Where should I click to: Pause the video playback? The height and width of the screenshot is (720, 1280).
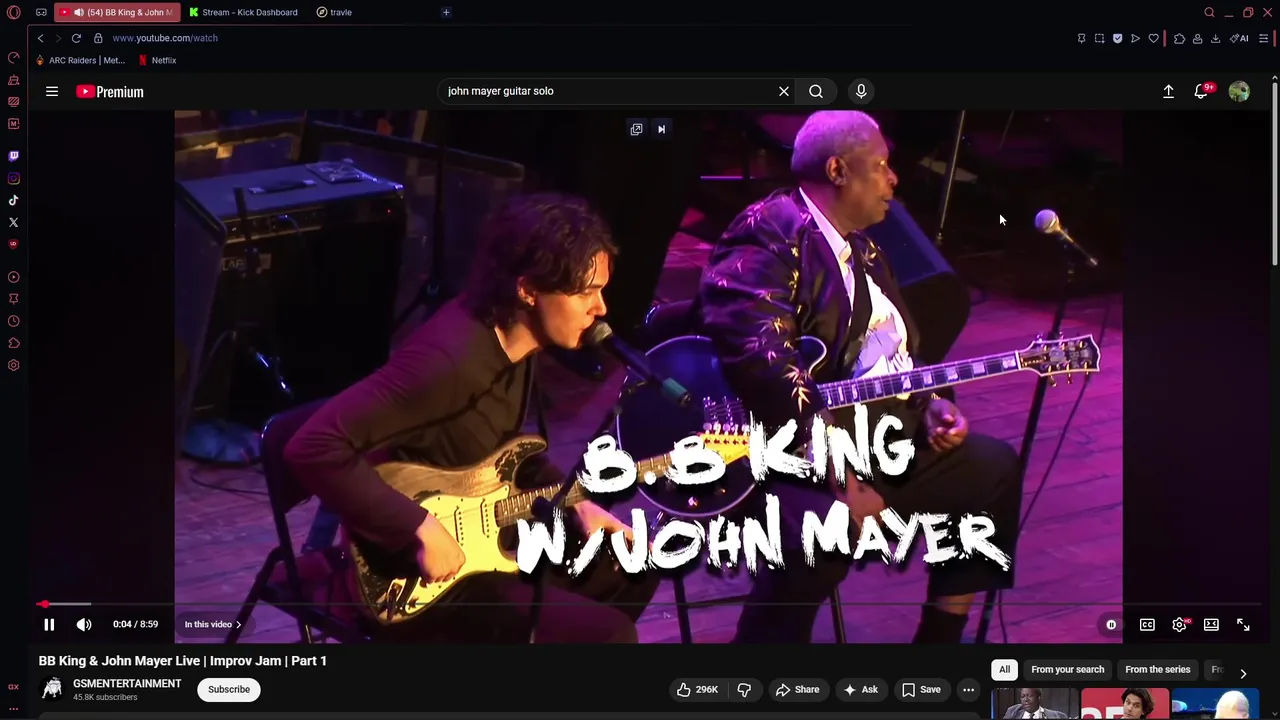tap(49, 624)
